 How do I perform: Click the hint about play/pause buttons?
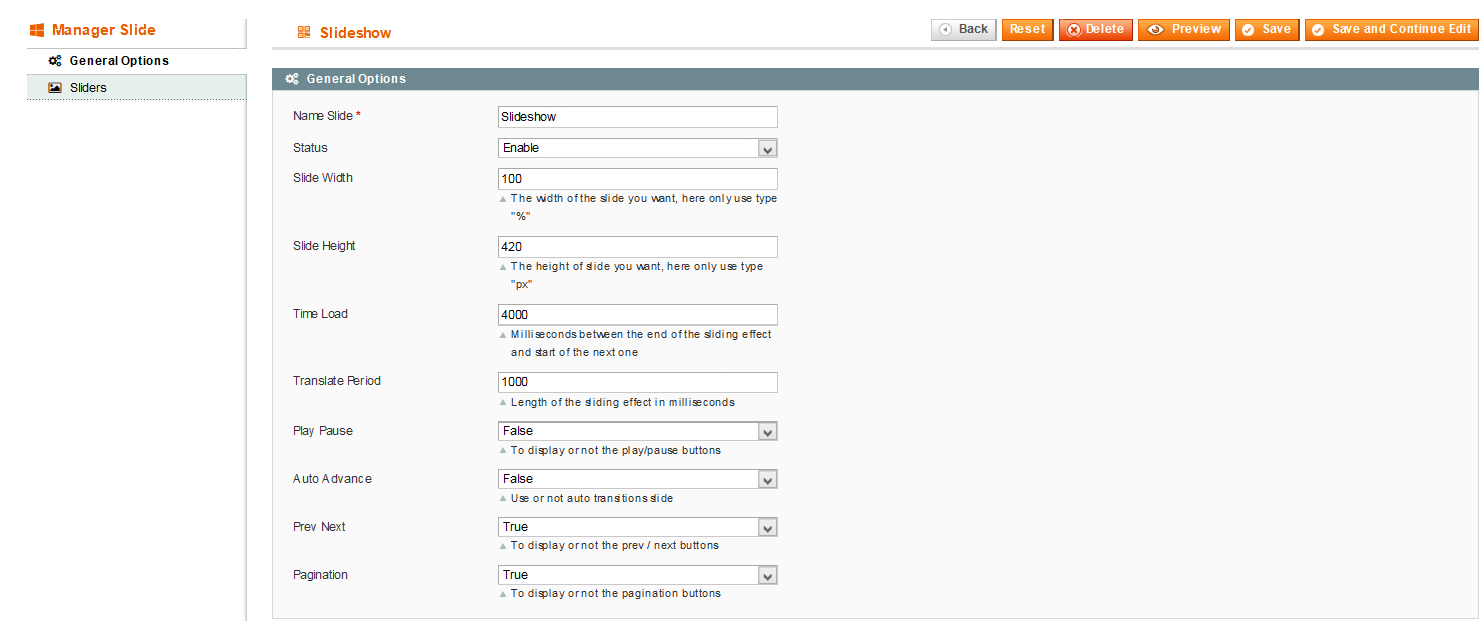(x=615, y=450)
